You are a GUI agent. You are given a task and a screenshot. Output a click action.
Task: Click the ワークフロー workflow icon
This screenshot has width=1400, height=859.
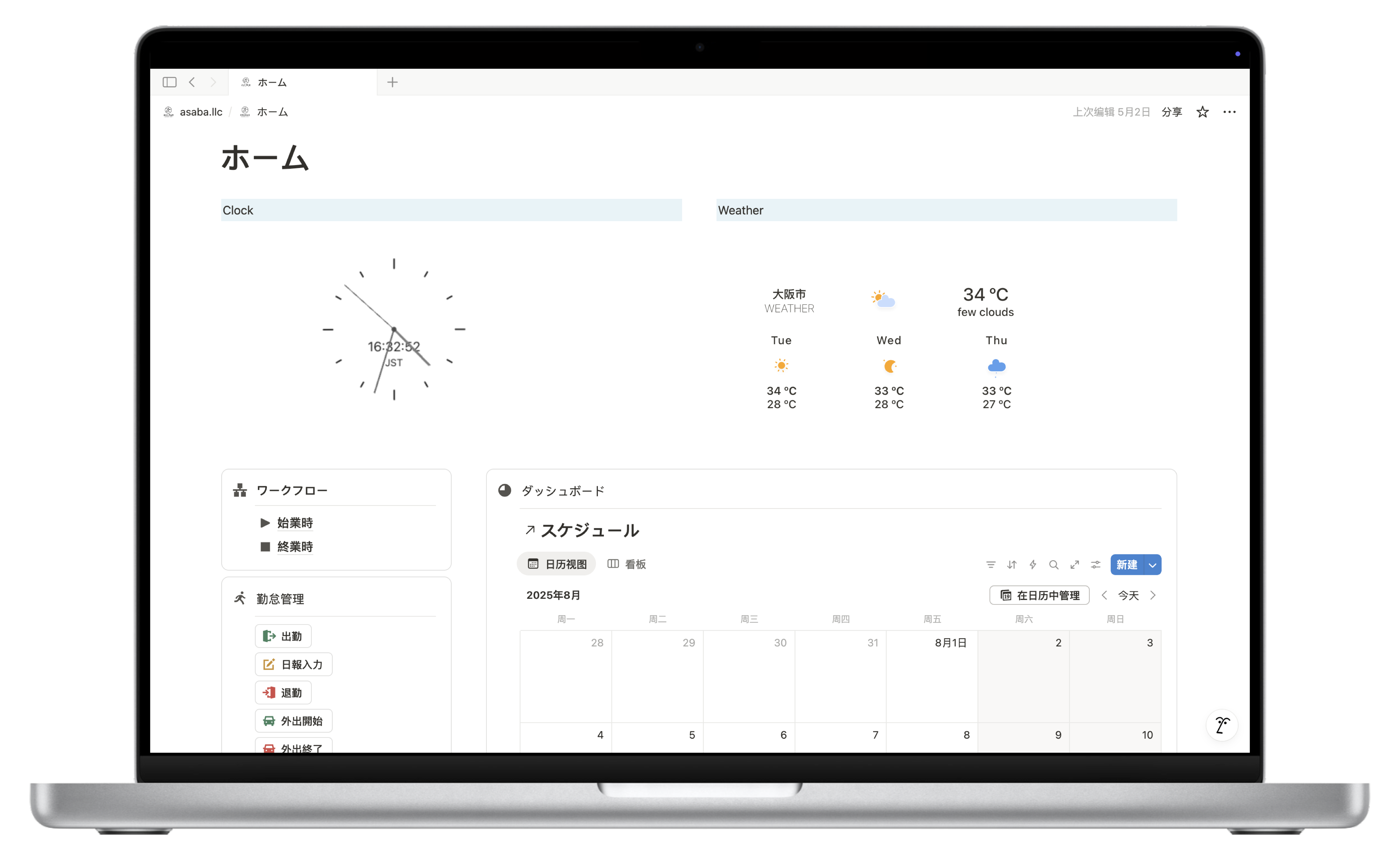pos(240,490)
